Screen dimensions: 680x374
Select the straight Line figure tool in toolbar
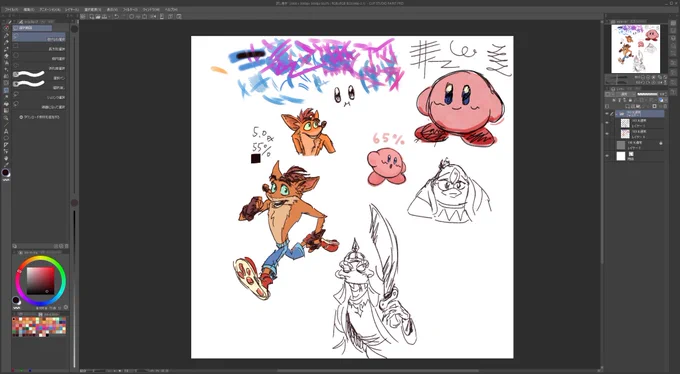pyautogui.click(x=6, y=125)
